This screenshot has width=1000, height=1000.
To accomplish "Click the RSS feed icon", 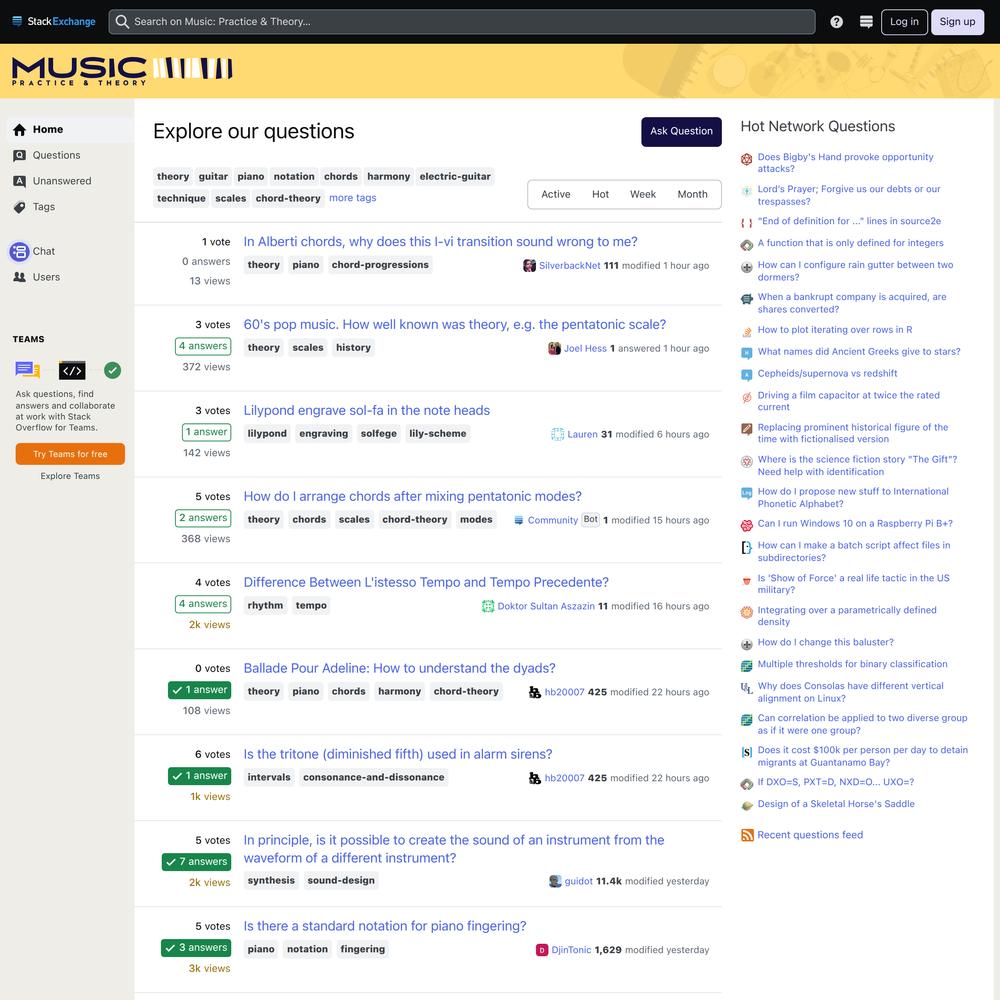I will (x=747, y=835).
